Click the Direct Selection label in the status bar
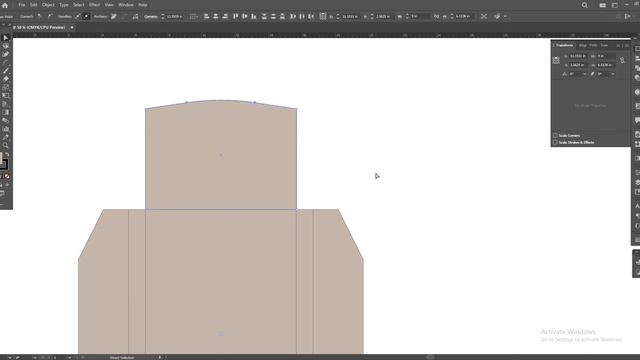The image size is (640, 360). [x=122, y=358]
